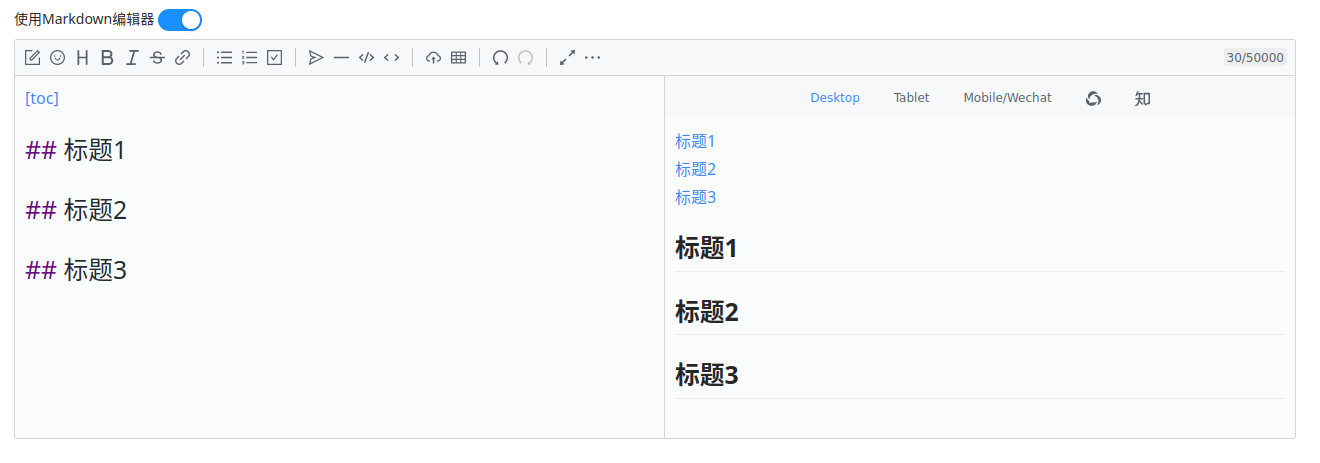Click the 标题2 heading in preview

[706, 312]
